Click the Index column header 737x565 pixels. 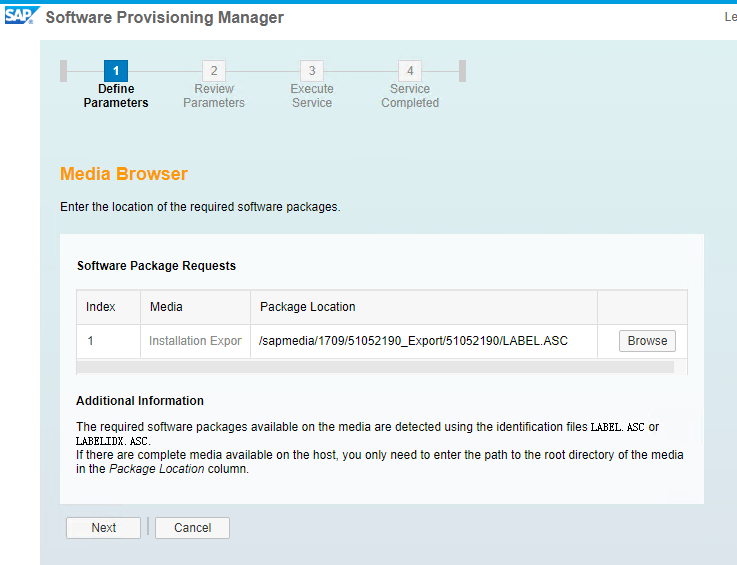[x=109, y=307]
